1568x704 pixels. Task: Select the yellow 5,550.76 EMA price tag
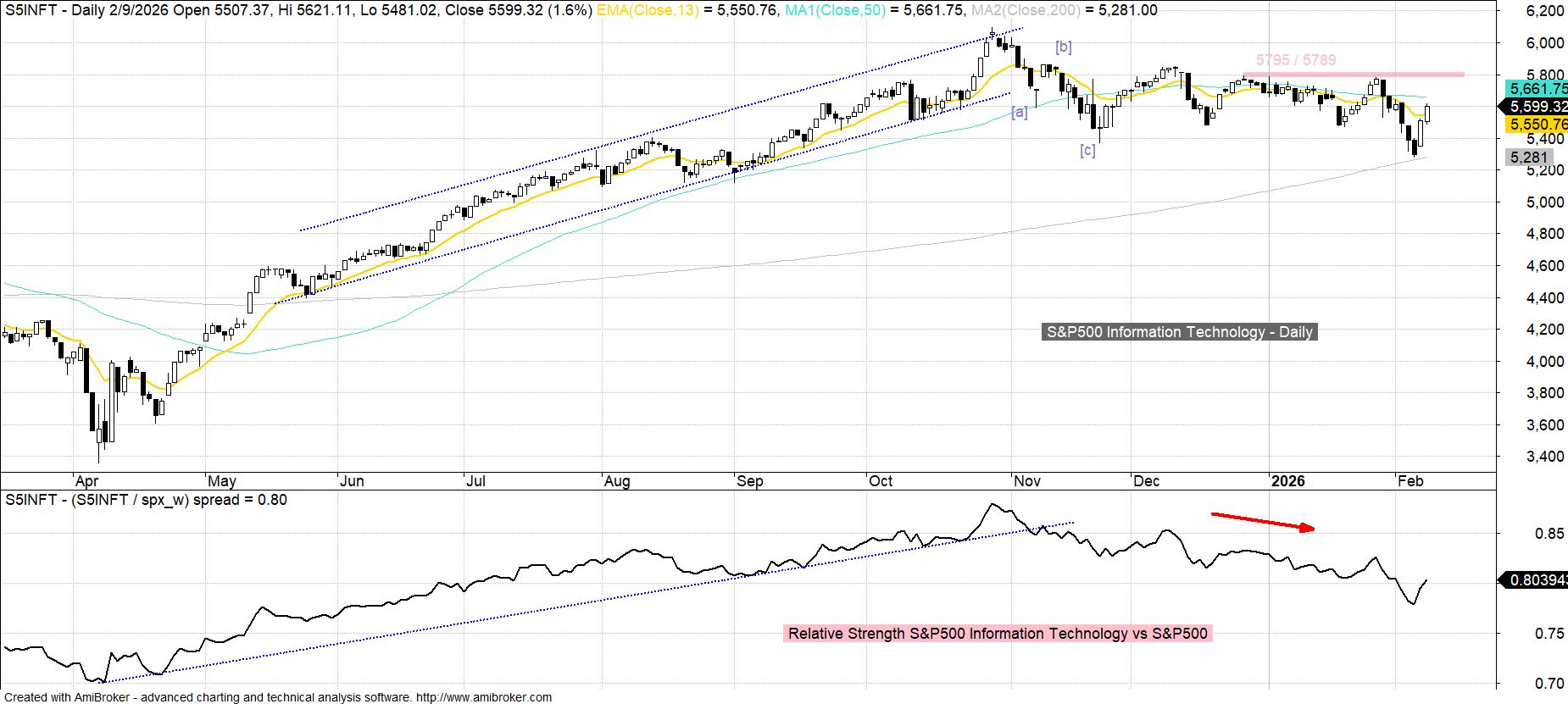1537,125
